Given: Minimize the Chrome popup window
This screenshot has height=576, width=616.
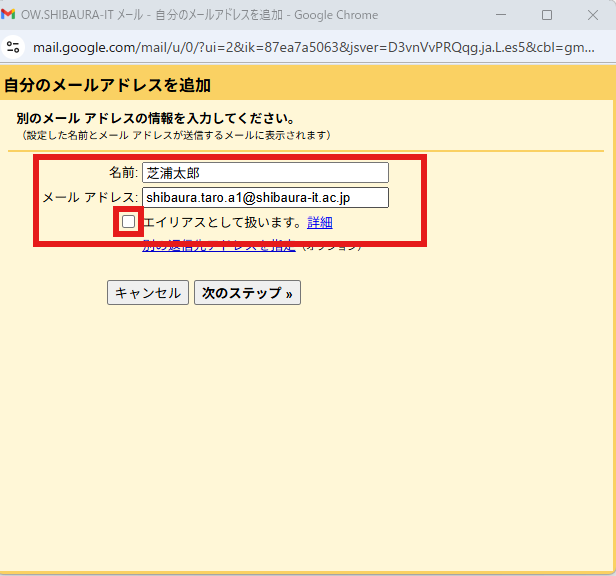Looking at the screenshot, I should coord(500,16).
